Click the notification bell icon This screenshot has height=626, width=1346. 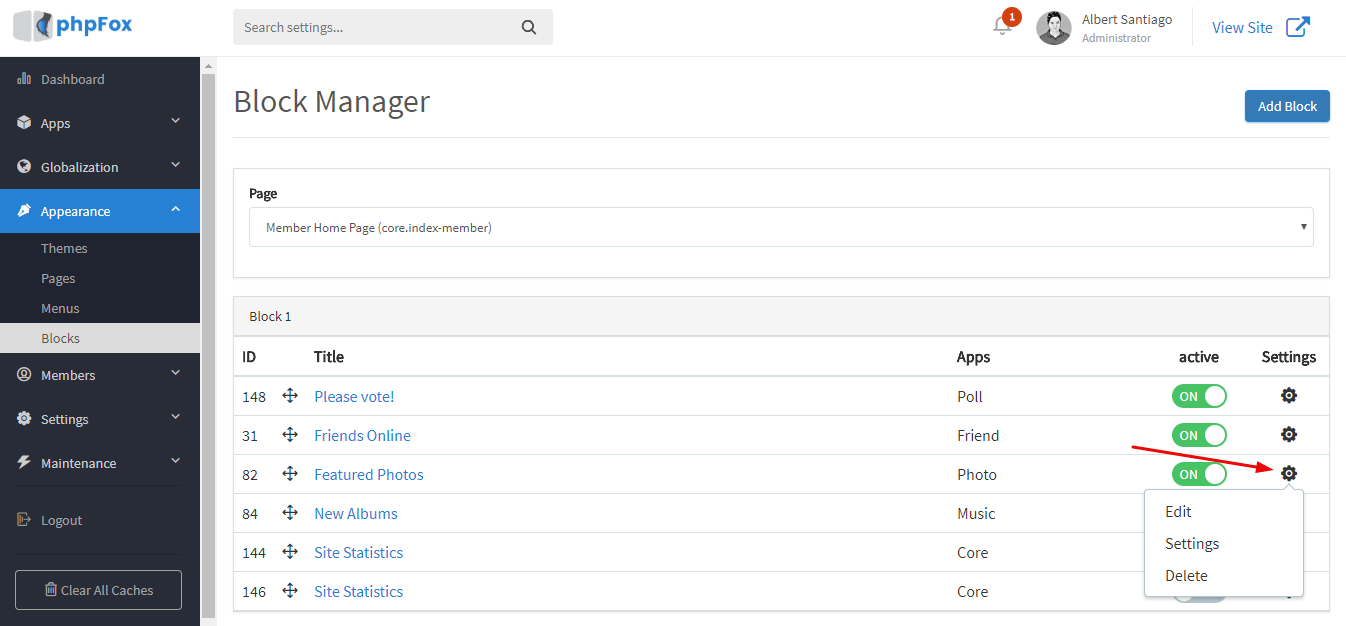[1002, 26]
